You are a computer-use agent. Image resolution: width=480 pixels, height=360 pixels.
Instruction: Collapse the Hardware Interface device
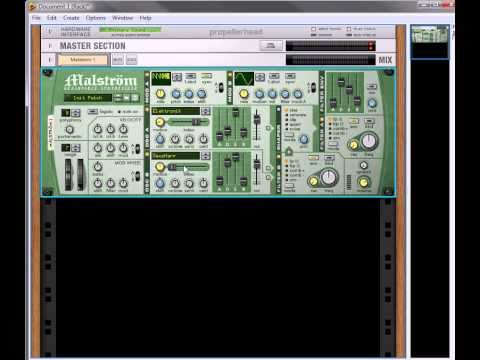click(x=50, y=31)
